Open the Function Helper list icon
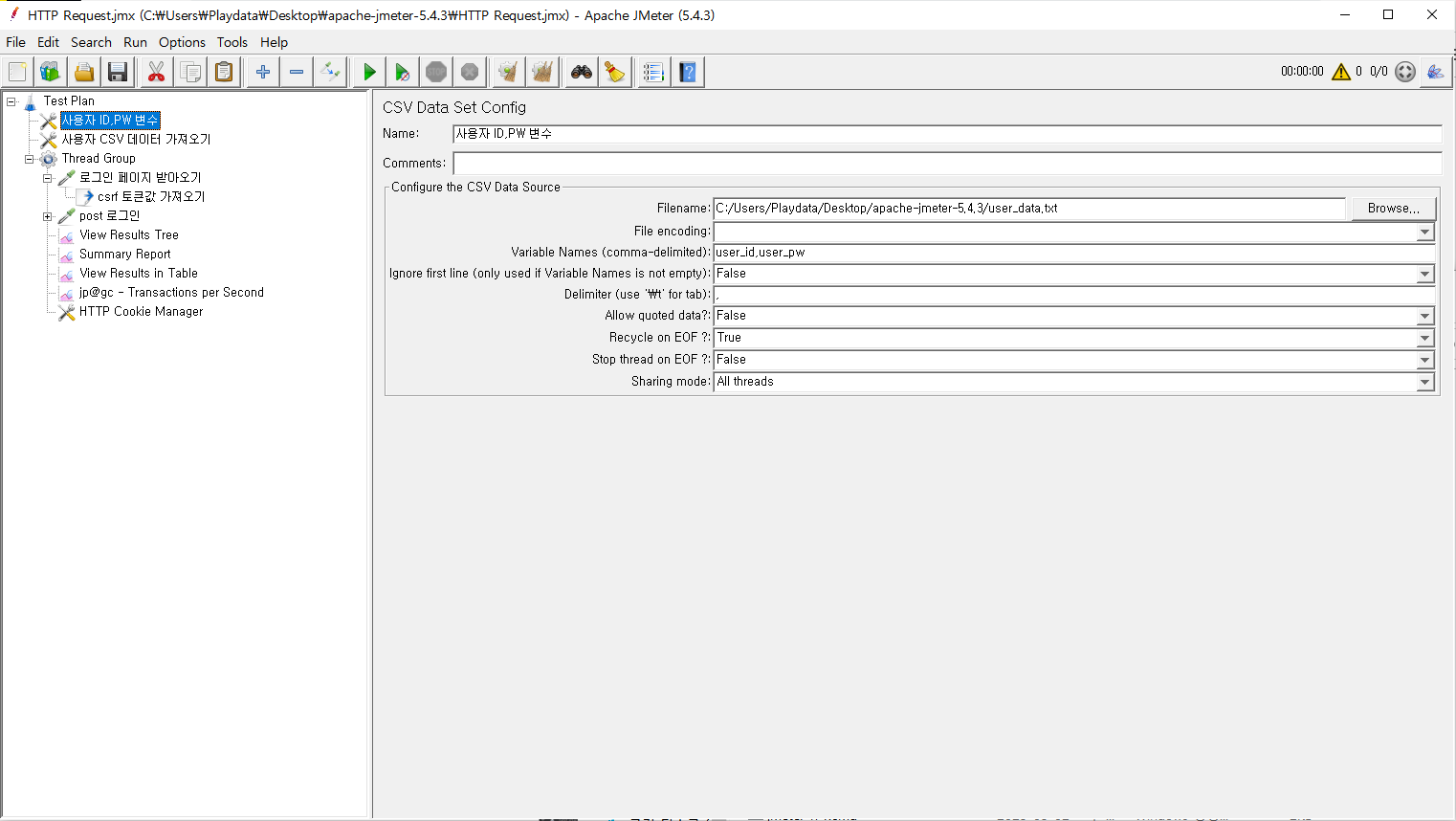This screenshot has width=1456, height=821. [x=654, y=72]
